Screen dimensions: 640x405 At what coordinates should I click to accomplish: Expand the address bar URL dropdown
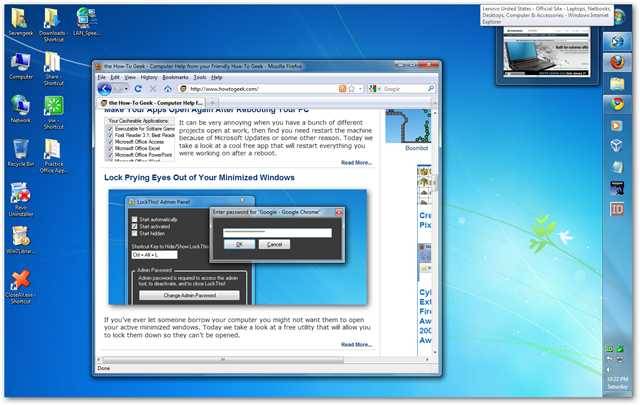(x=360, y=89)
